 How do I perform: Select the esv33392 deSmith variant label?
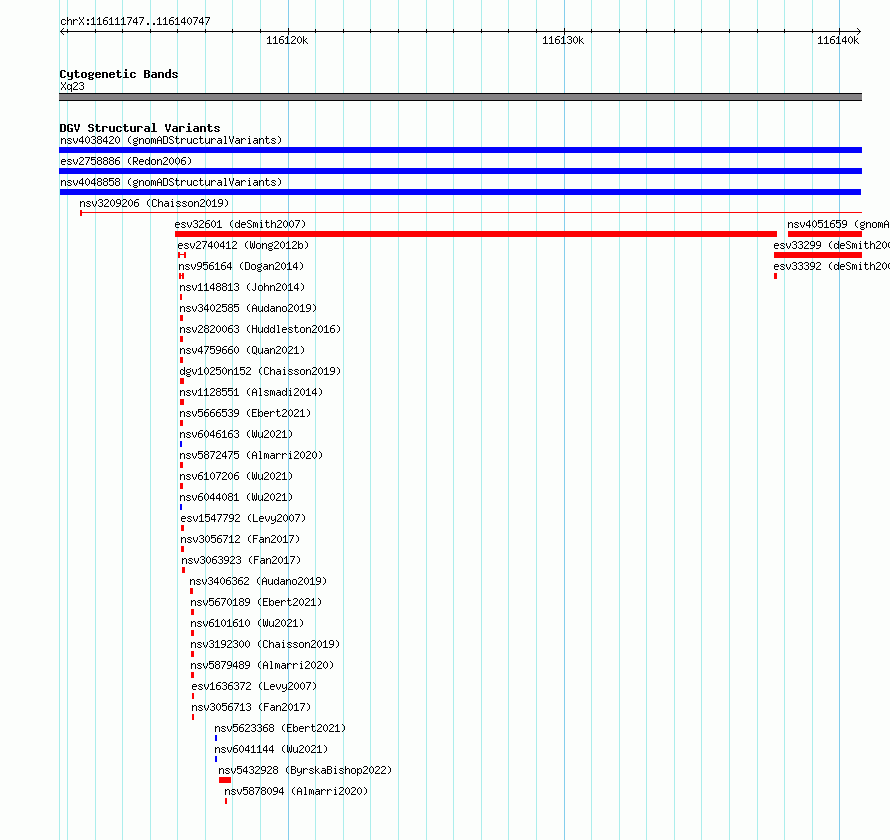(832, 266)
